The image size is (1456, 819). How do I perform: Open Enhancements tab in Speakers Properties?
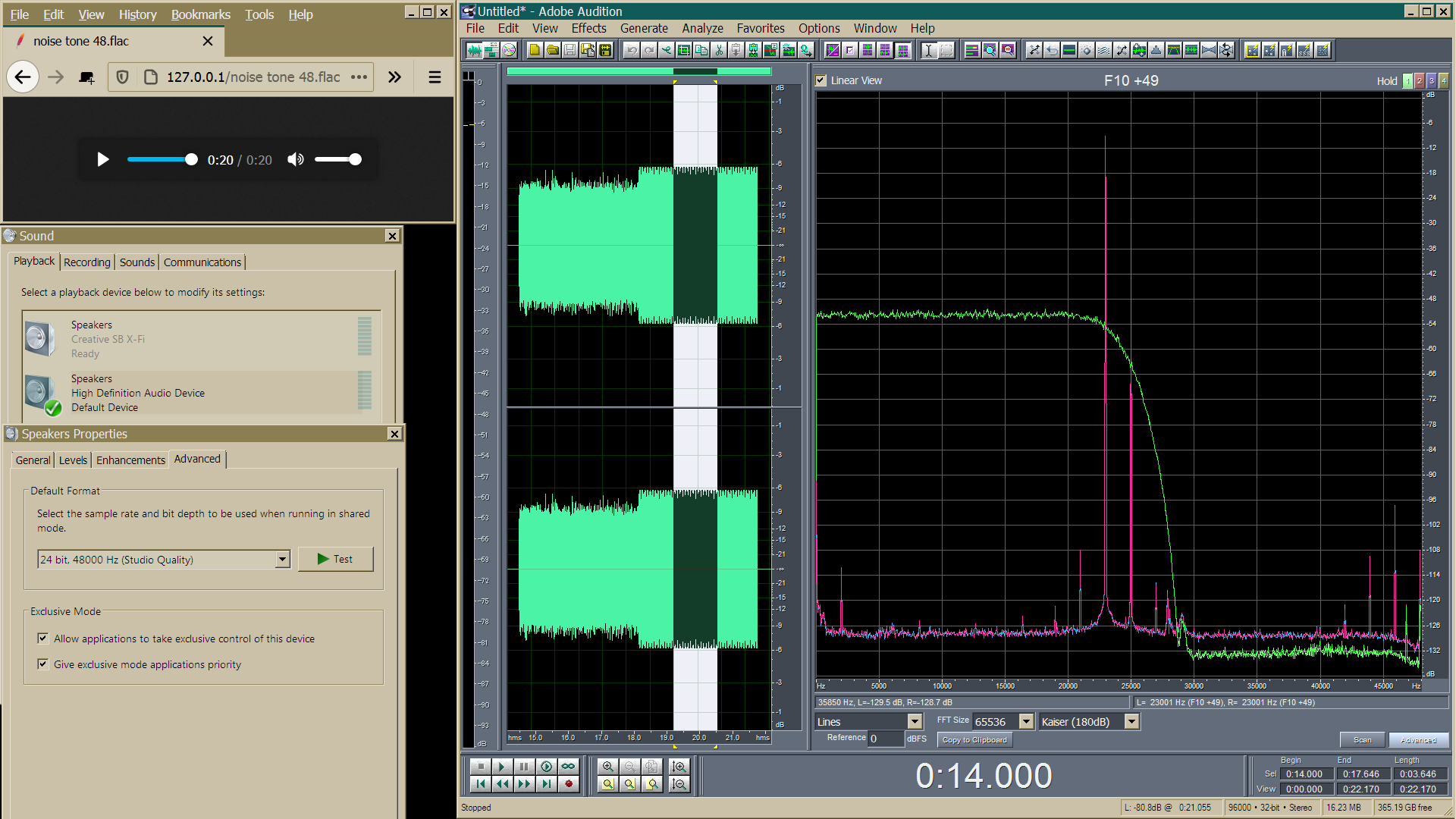pyautogui.click(x=130, y=460)
